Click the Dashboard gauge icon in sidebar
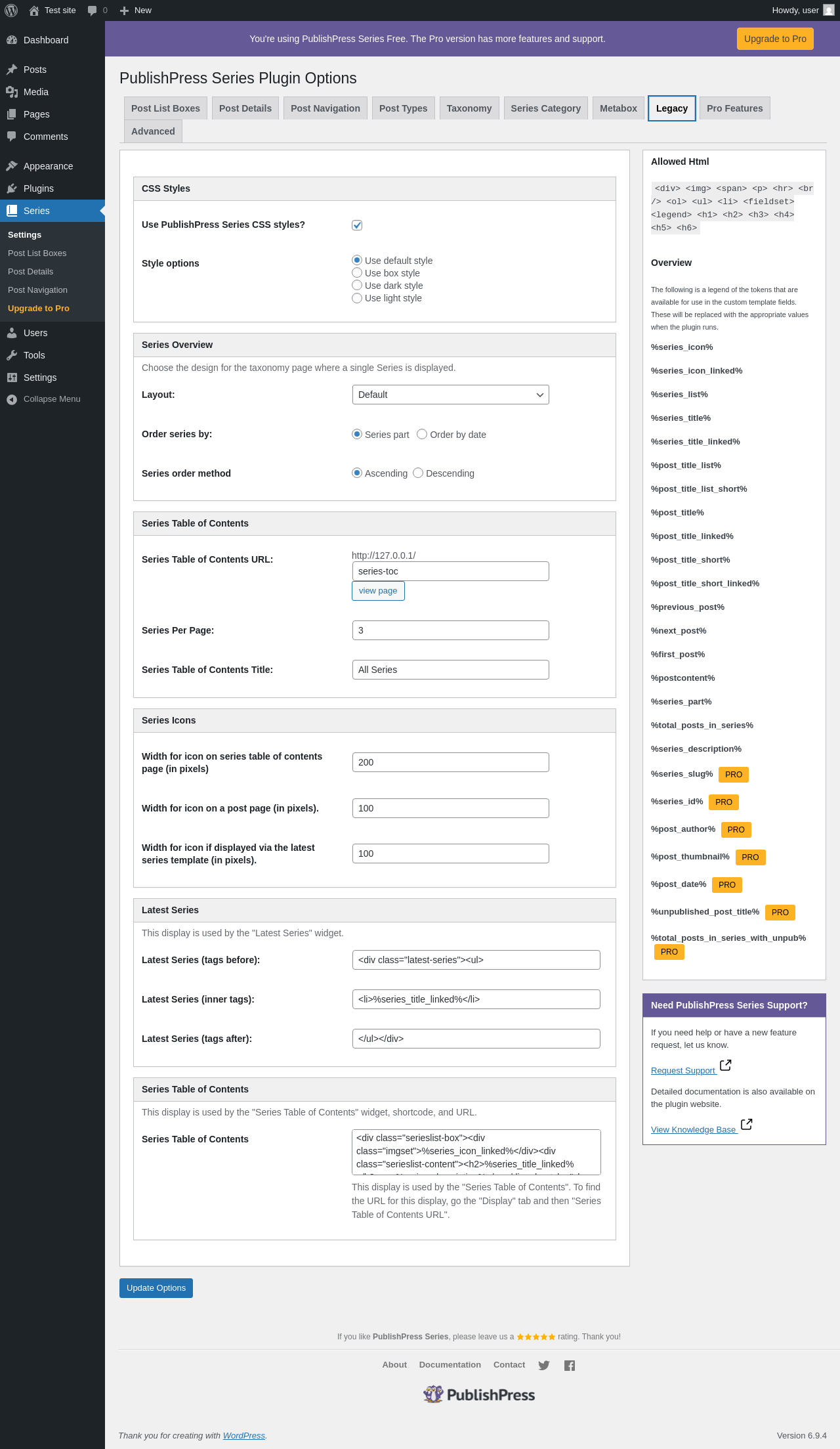Screen dimensions: 840x1449 click(x=12, y=40)
